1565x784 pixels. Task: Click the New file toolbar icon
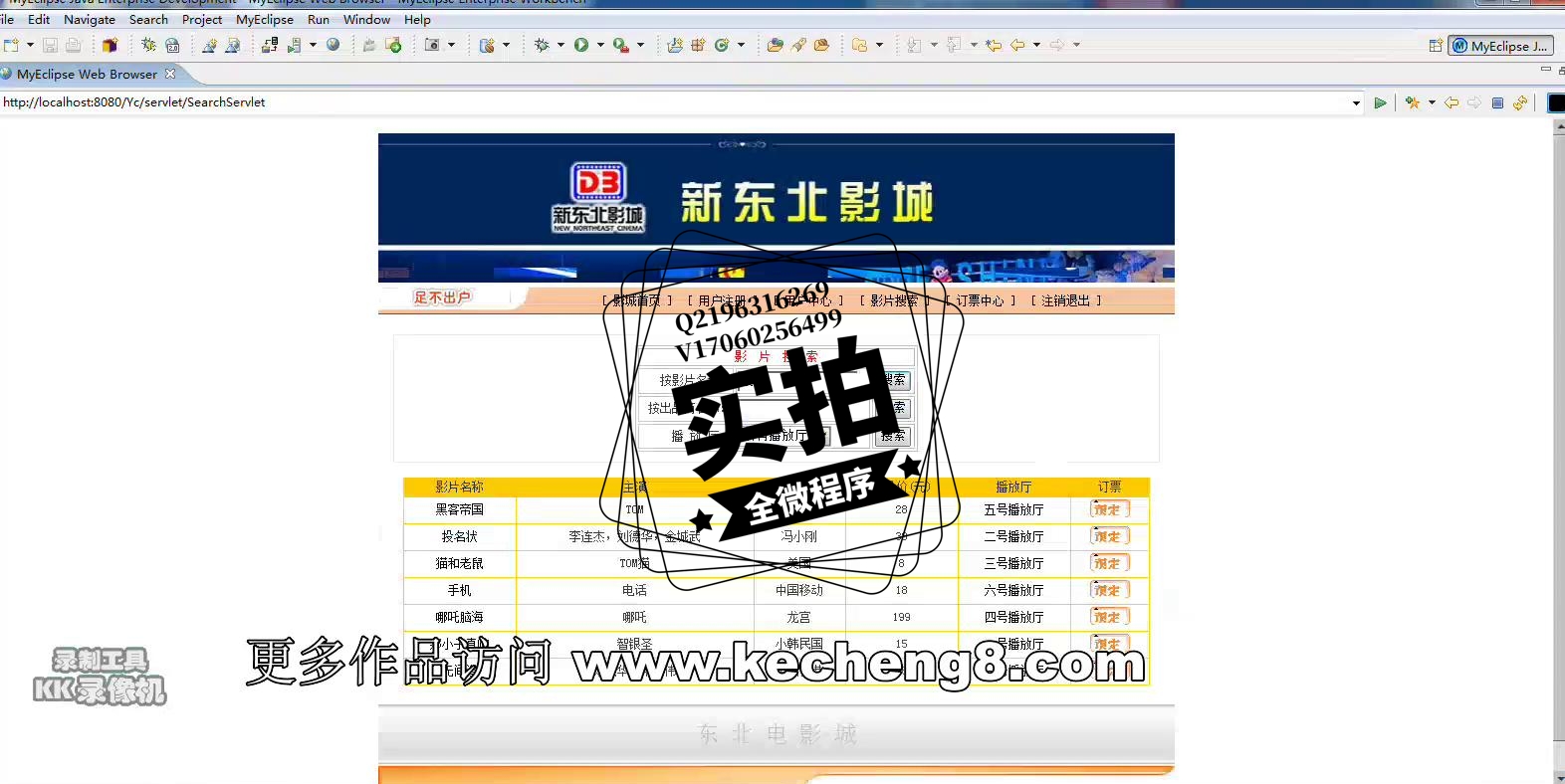(x=11, y=45)
